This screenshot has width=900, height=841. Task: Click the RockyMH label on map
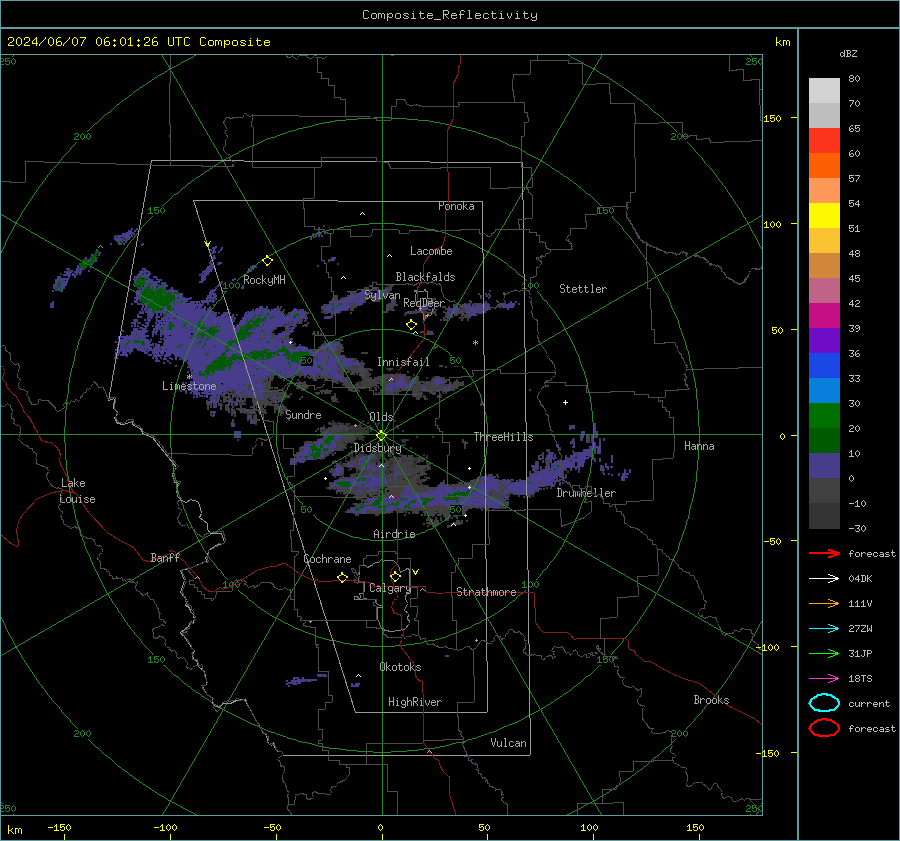tap(264, 280)
